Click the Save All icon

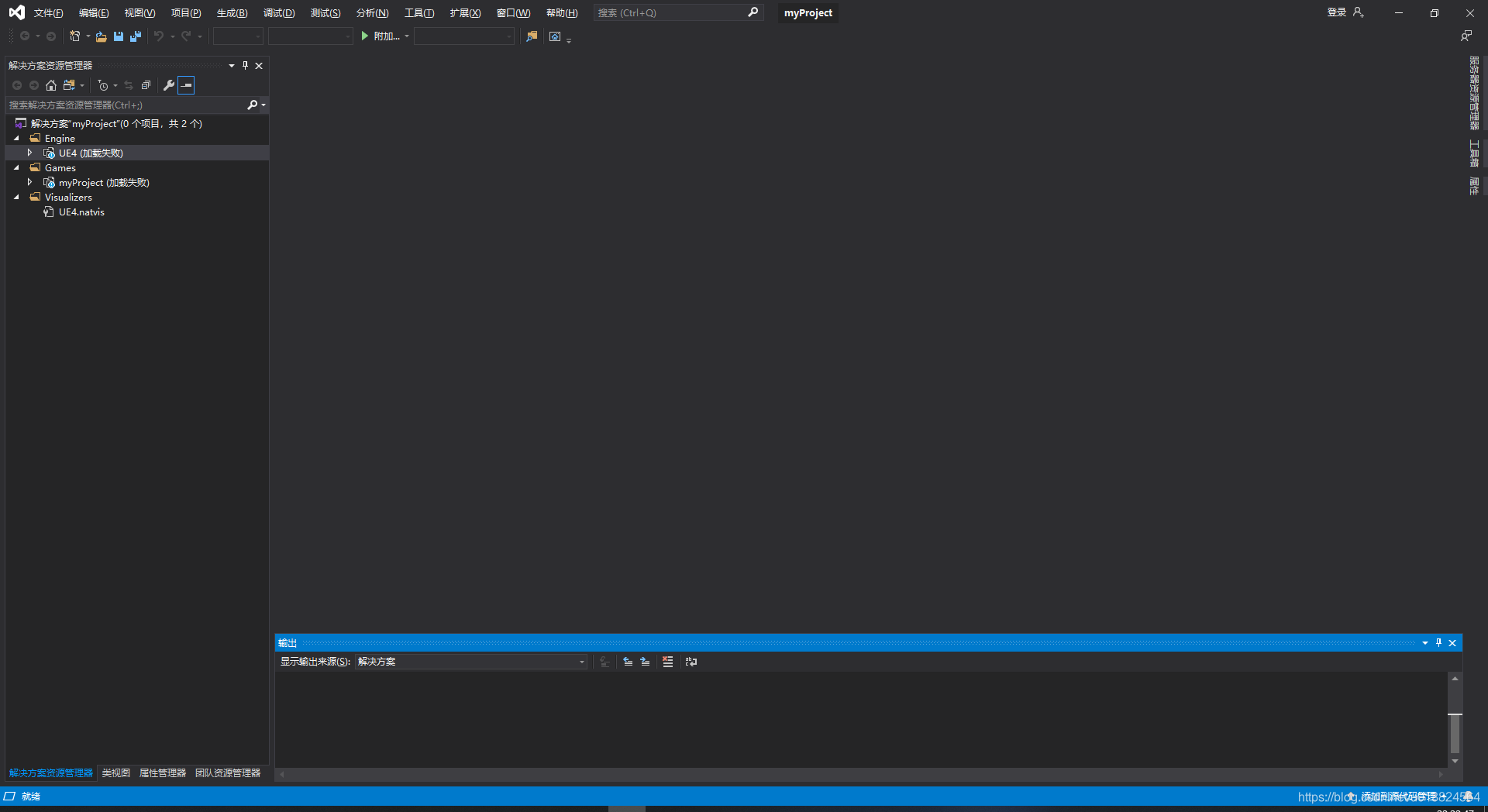[x=136, y=36]
